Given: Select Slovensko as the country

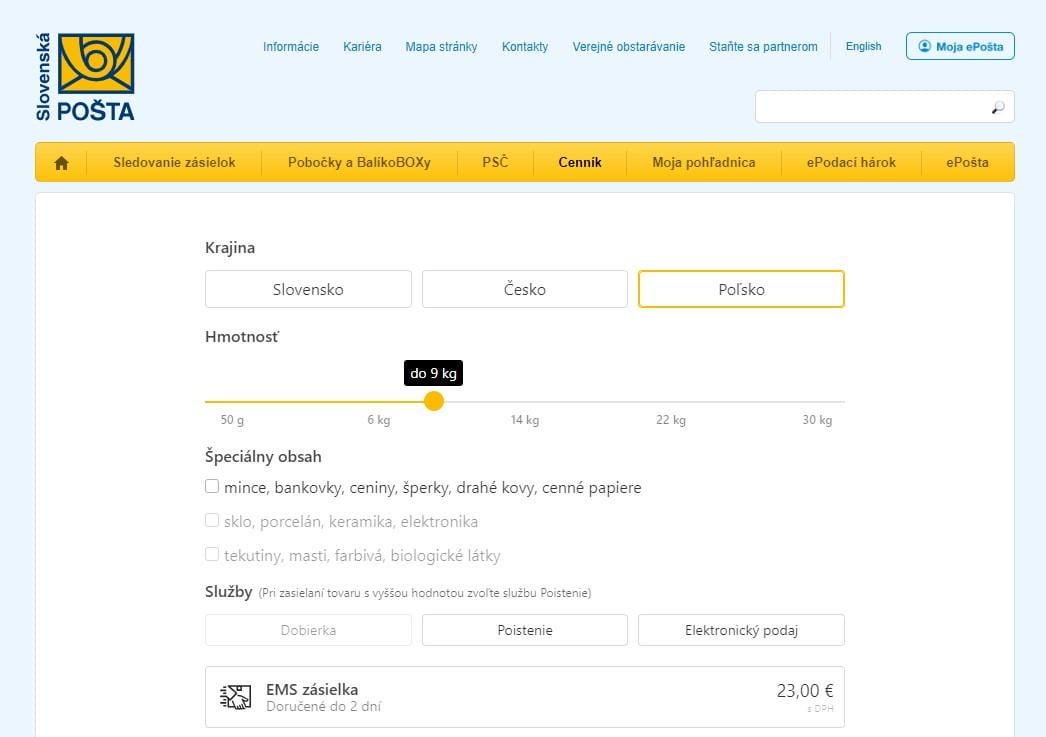Looking at the screenshot, I should click(x=308, y=289).
